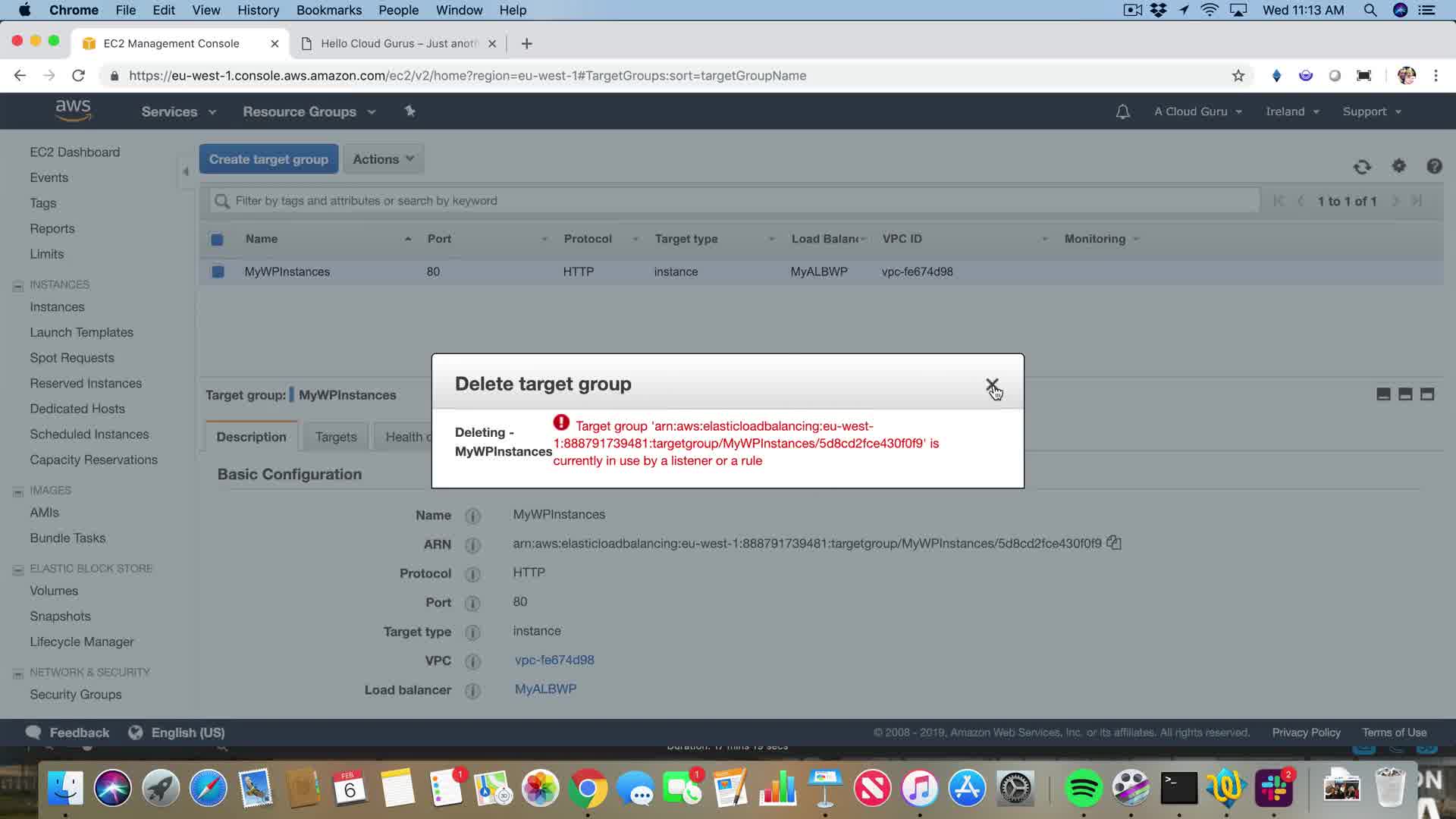Click the help question mark icon
Screen dimensions: 1456x819
1433,166
